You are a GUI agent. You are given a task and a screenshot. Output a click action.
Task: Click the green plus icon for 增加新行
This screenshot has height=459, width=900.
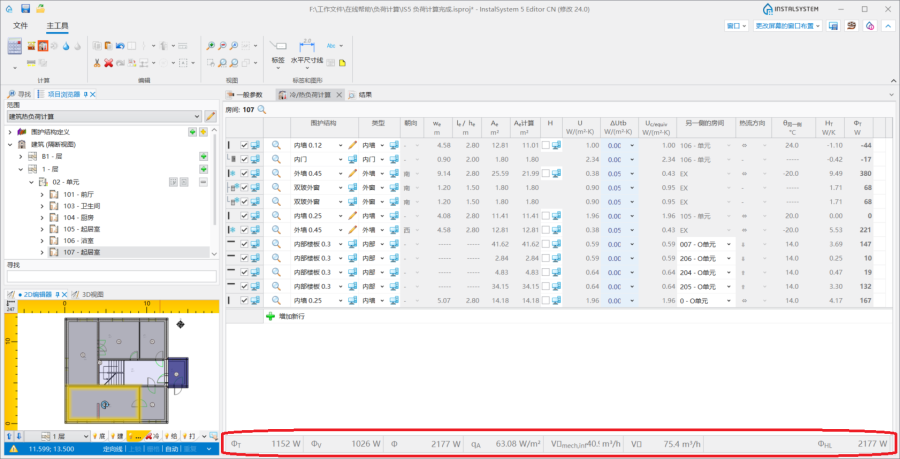click(x=270, y=316)
